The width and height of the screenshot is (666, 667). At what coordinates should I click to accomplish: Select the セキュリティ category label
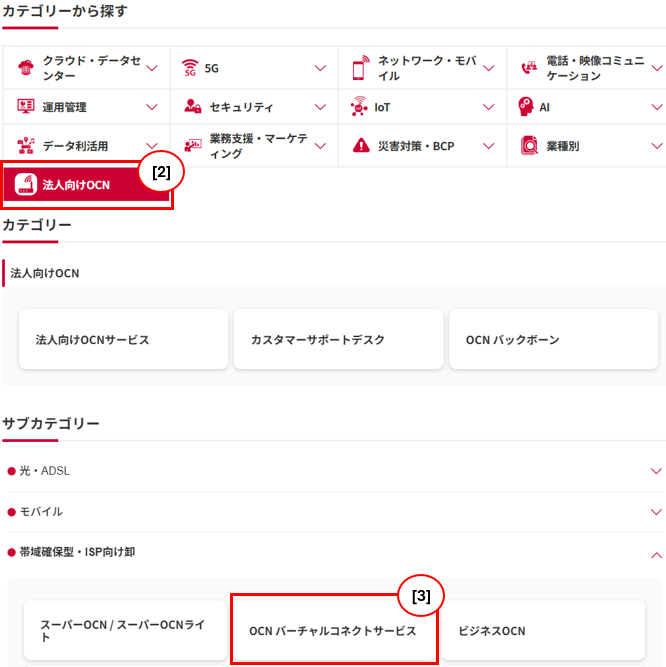click(x=241, y=107)
